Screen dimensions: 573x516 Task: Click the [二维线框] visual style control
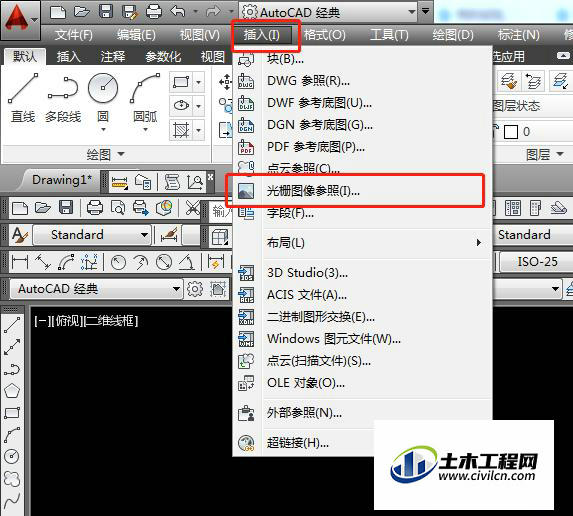[111, 321]
